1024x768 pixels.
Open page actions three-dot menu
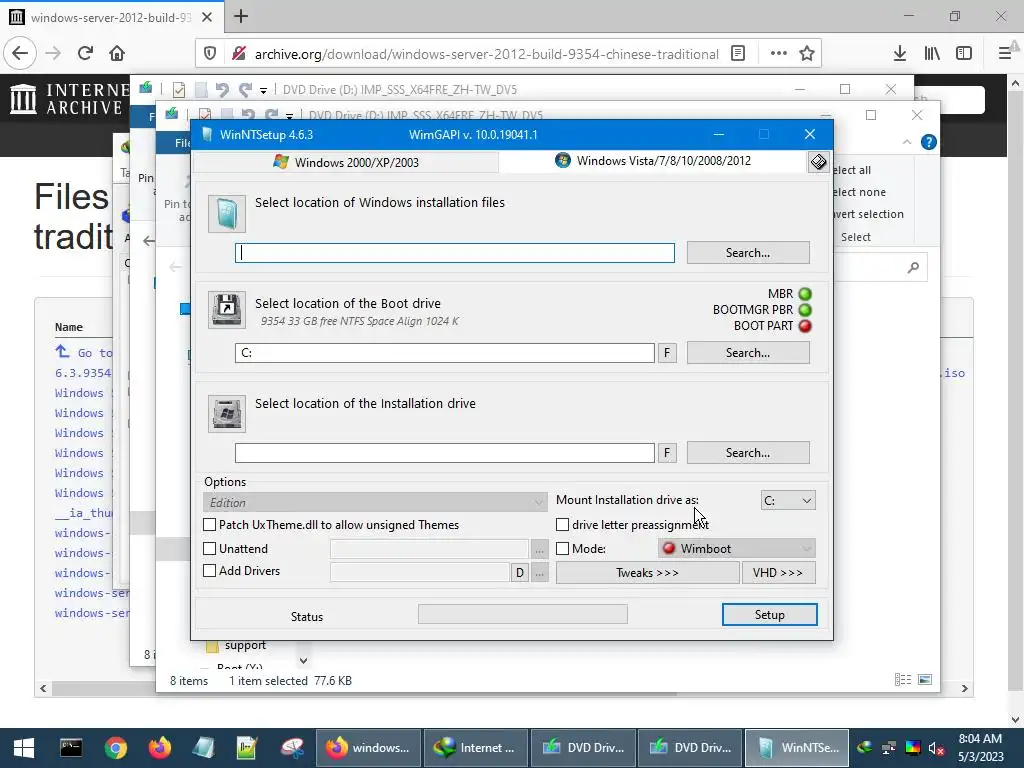[778, 54]
